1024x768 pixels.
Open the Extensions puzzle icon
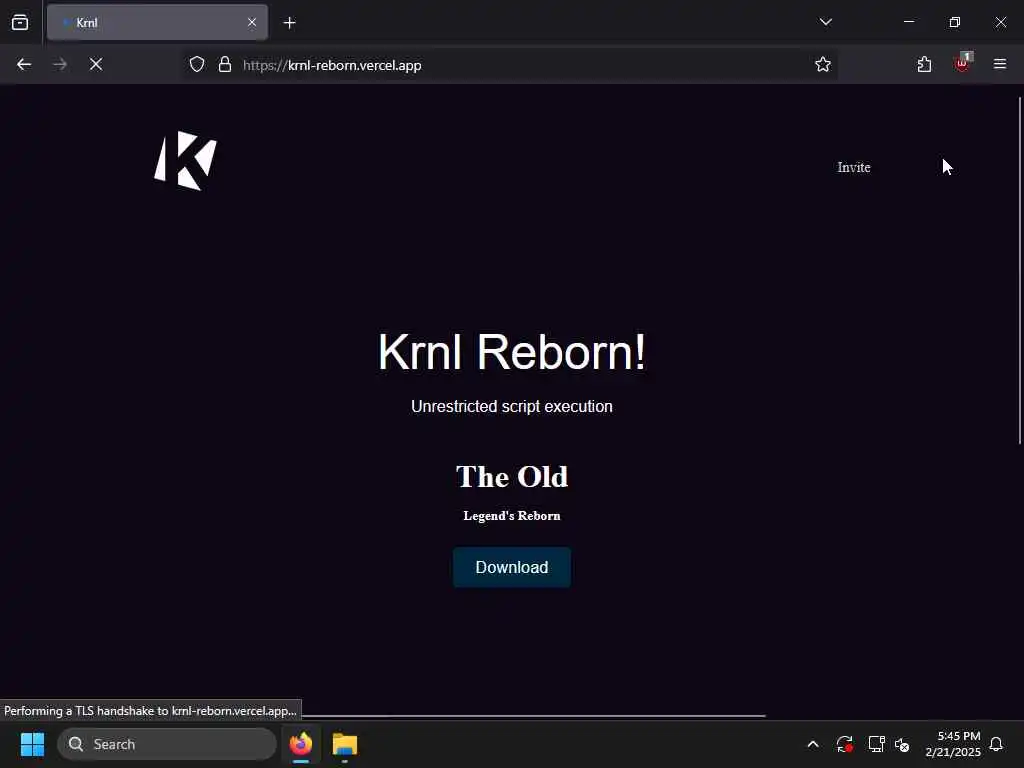coord(924,64)
